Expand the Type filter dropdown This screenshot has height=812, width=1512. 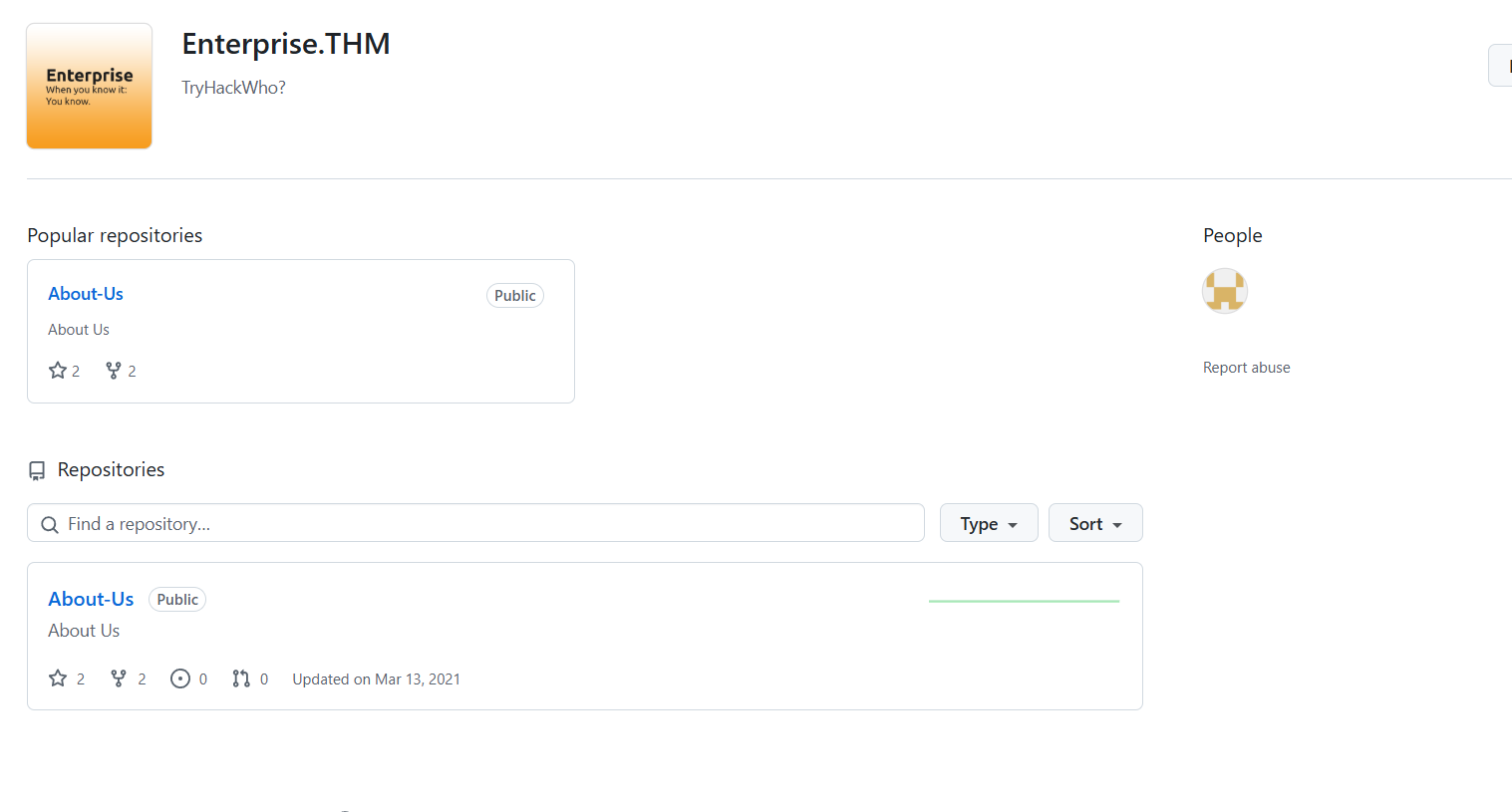[x=988, y=523]
